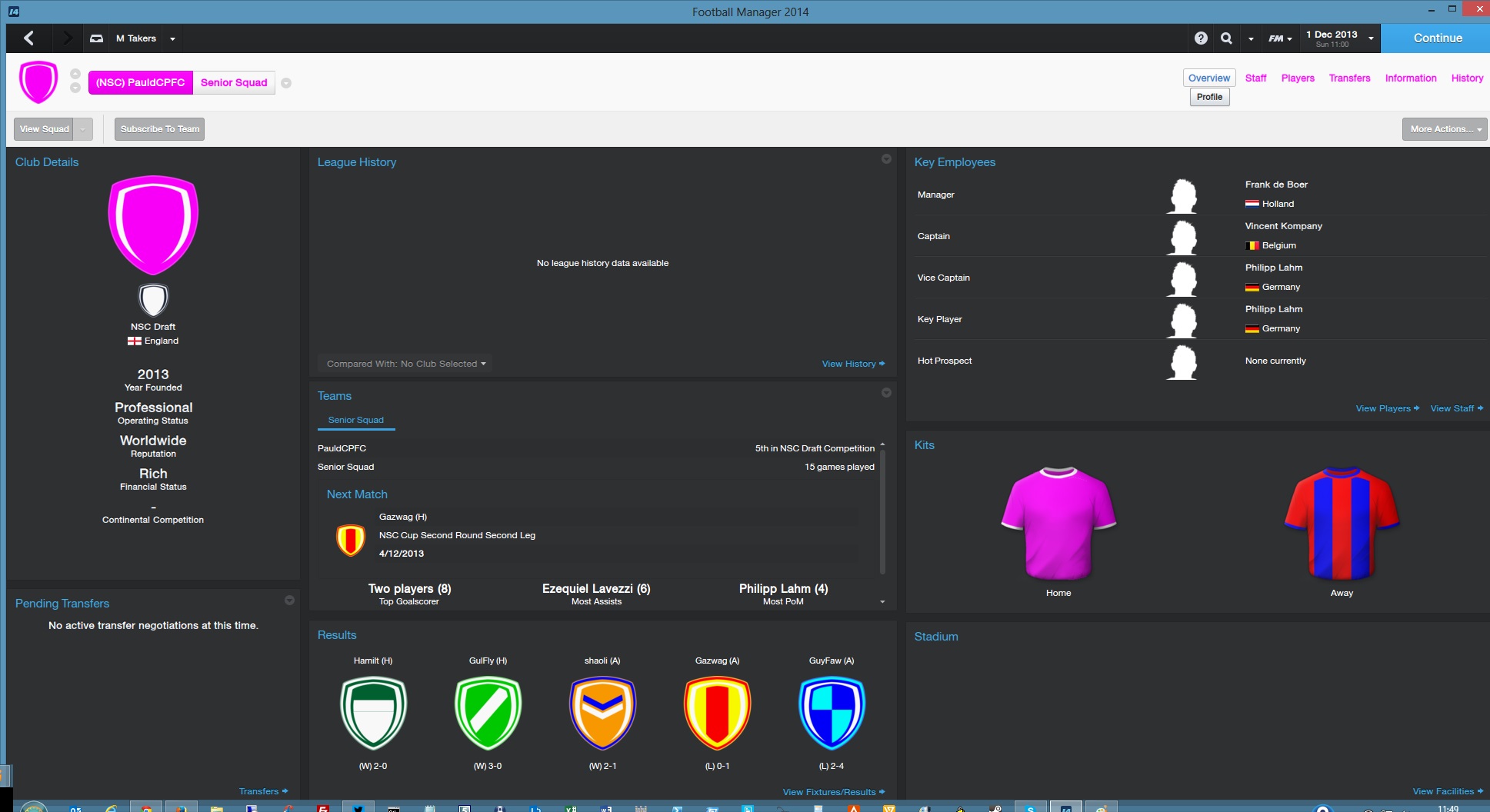Open shaoli (A) result badge

602,712
